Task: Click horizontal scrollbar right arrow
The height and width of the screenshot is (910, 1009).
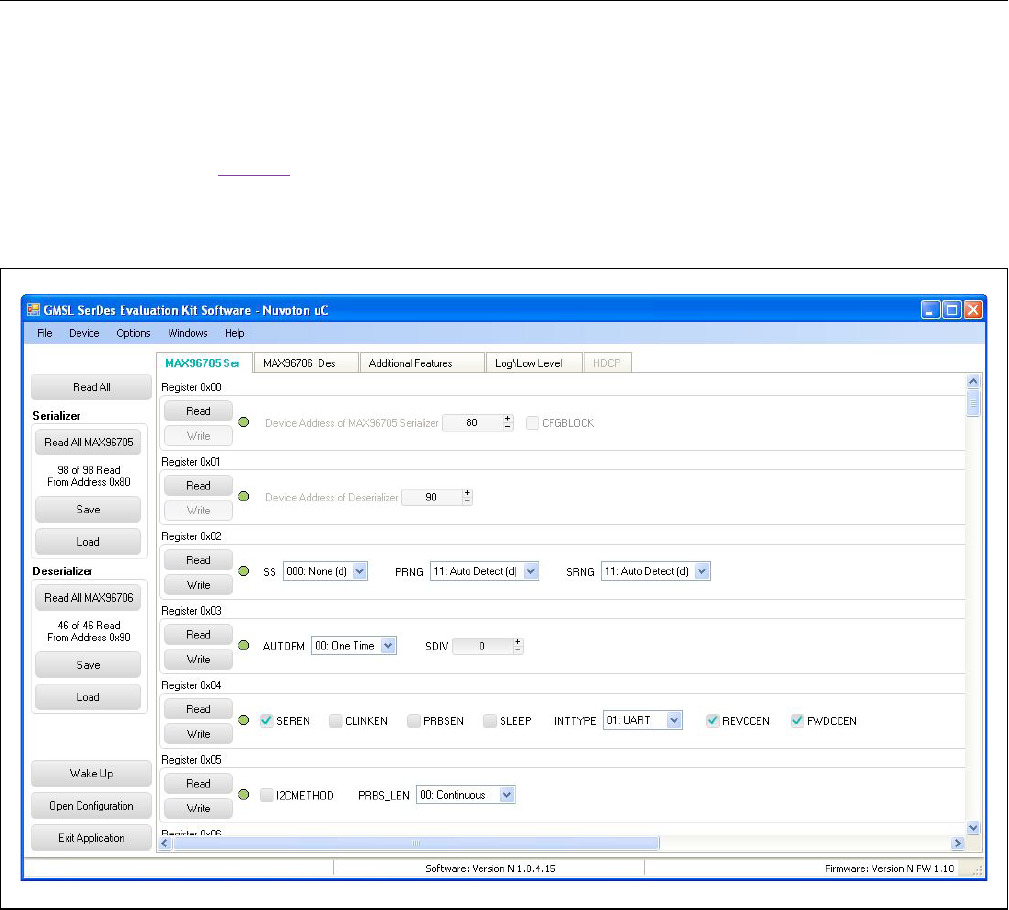Action: pyautogui.click(x=957, y=844)
